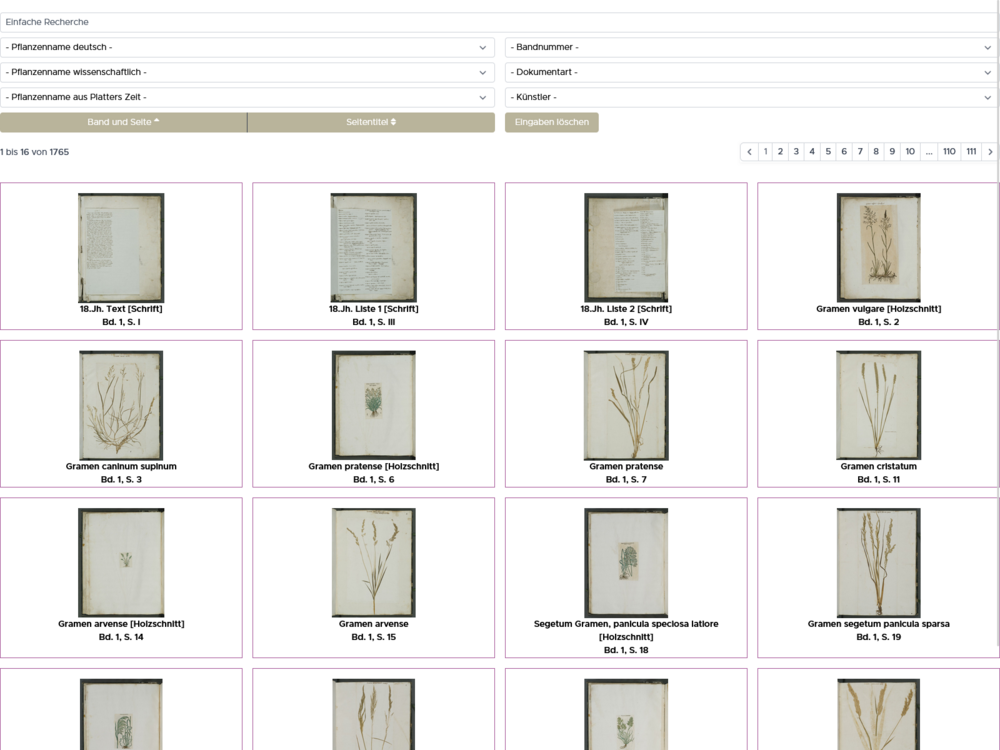Expand the Bandnummer dropdown
1000x750 pixels.
coord(751,47)
